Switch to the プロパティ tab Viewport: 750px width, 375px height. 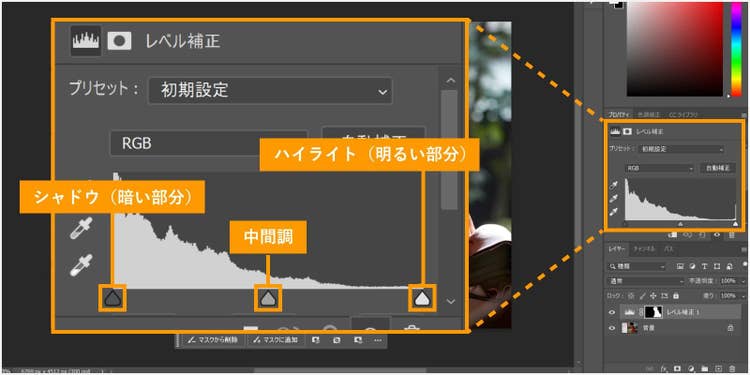coord(618,115)
